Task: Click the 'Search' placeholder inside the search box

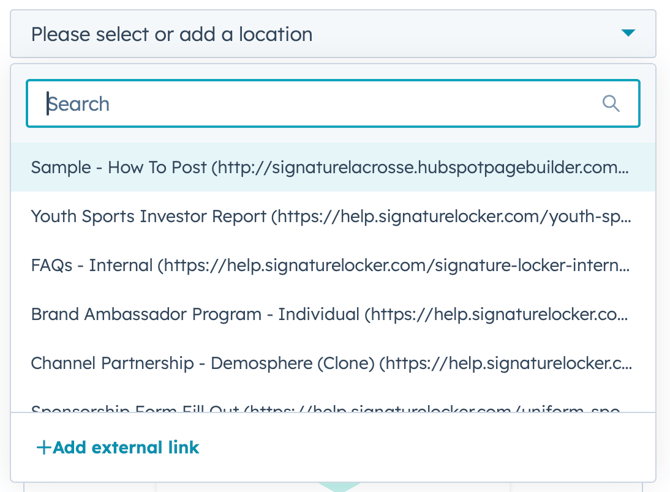Action: pos(79,104)
